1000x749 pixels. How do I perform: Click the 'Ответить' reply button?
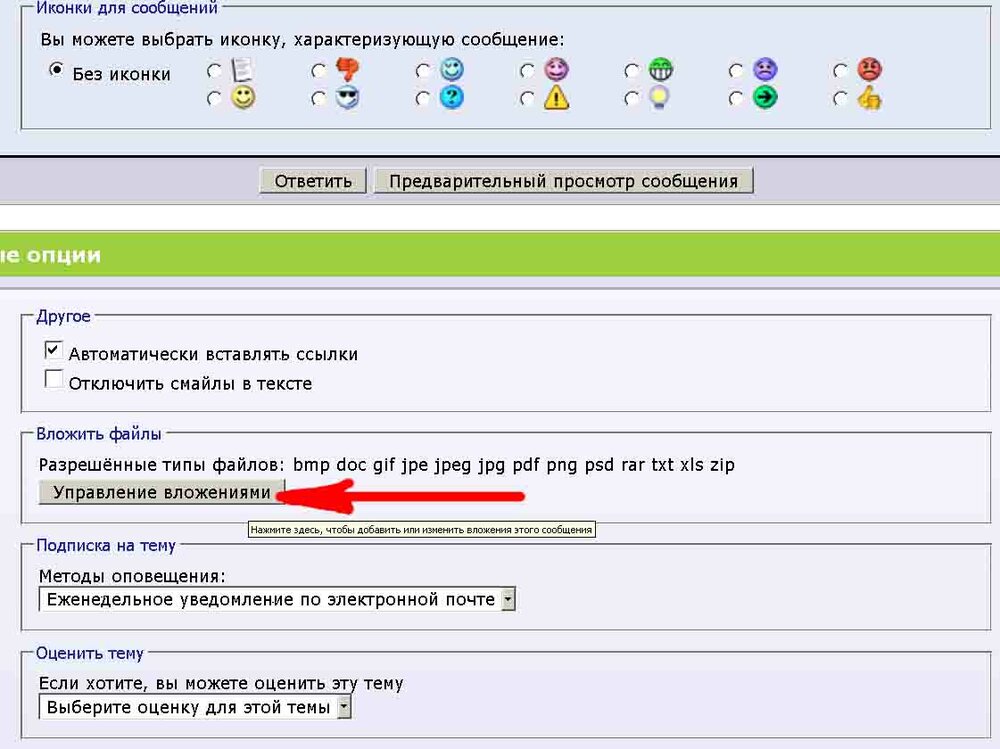point(313,181)
